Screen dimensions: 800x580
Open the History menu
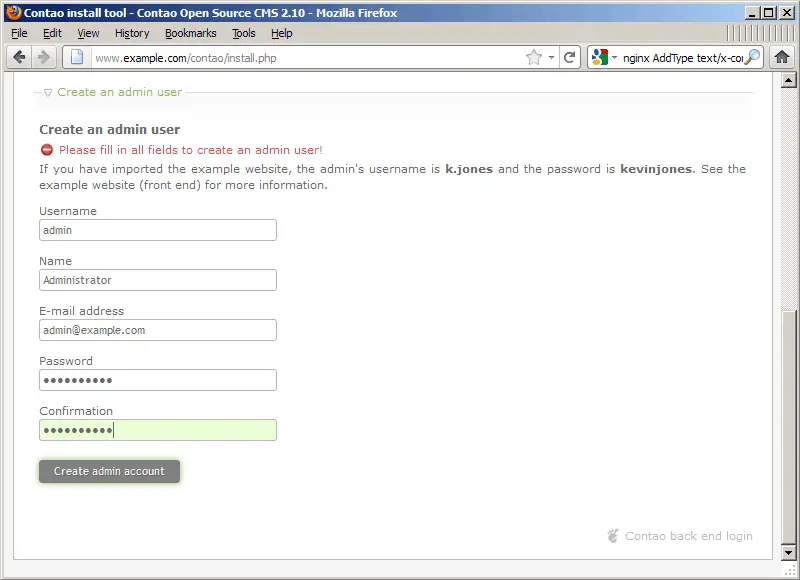[x=132, y=33]
